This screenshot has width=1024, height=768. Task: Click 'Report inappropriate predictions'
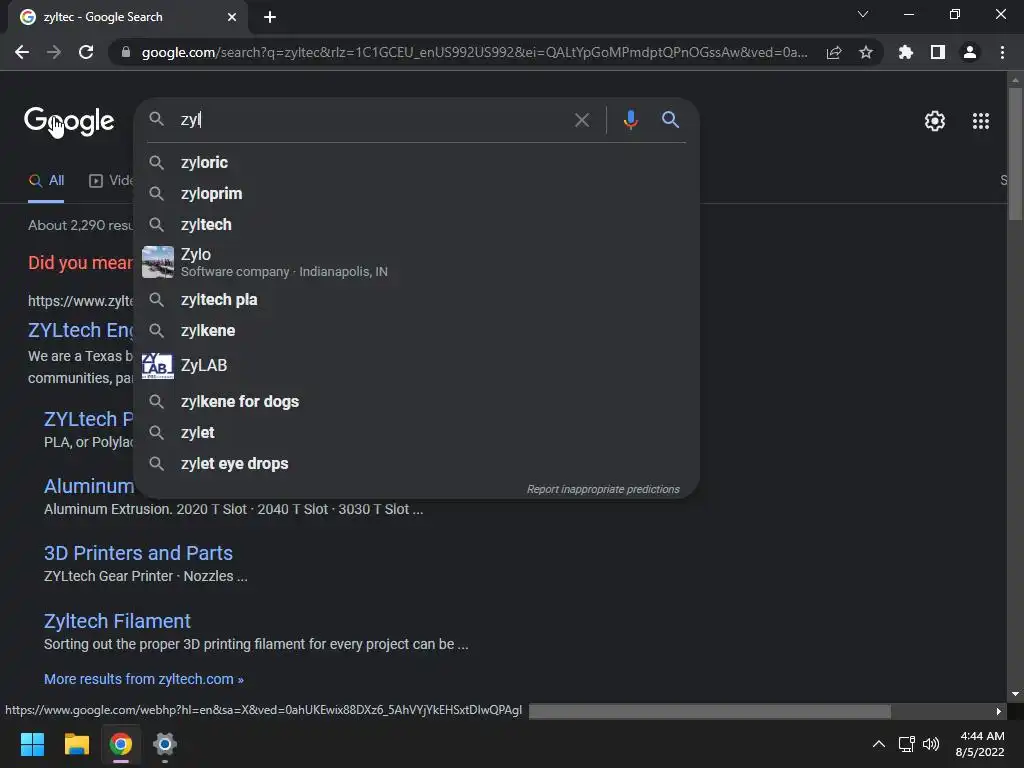pyautogui.click(x=603, y=489)
